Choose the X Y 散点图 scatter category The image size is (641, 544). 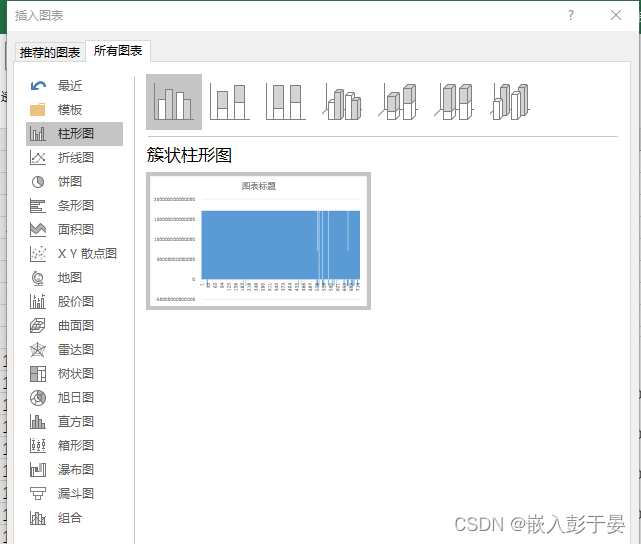click(x=74, y=254)
